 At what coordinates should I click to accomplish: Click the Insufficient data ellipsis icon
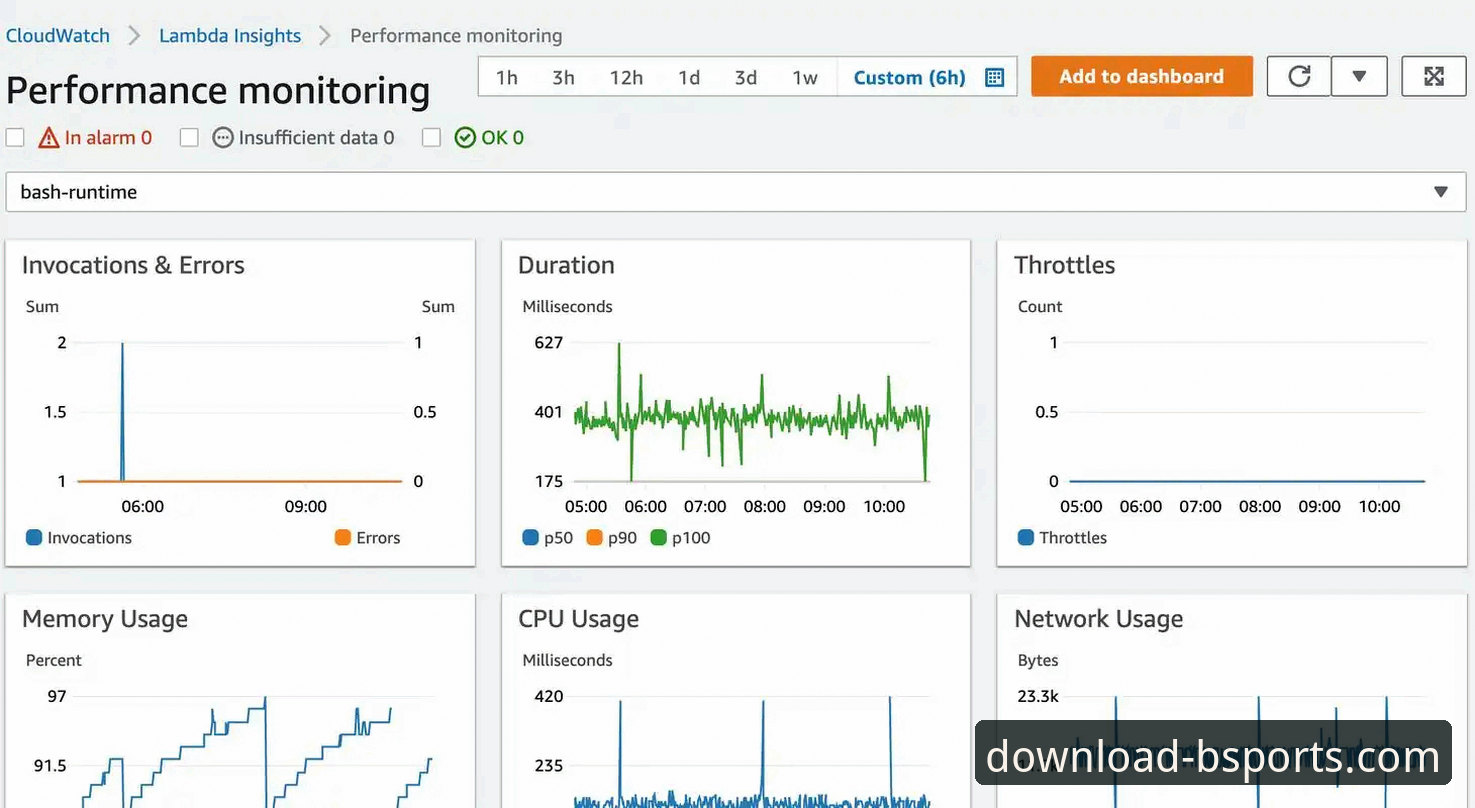[223, 138]
